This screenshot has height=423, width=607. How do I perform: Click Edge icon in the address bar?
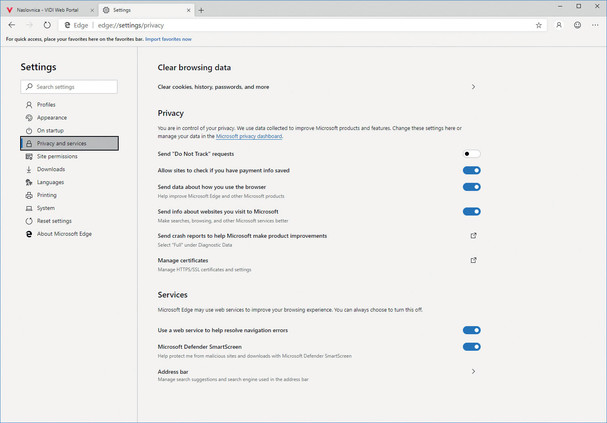tap(67, 25)
